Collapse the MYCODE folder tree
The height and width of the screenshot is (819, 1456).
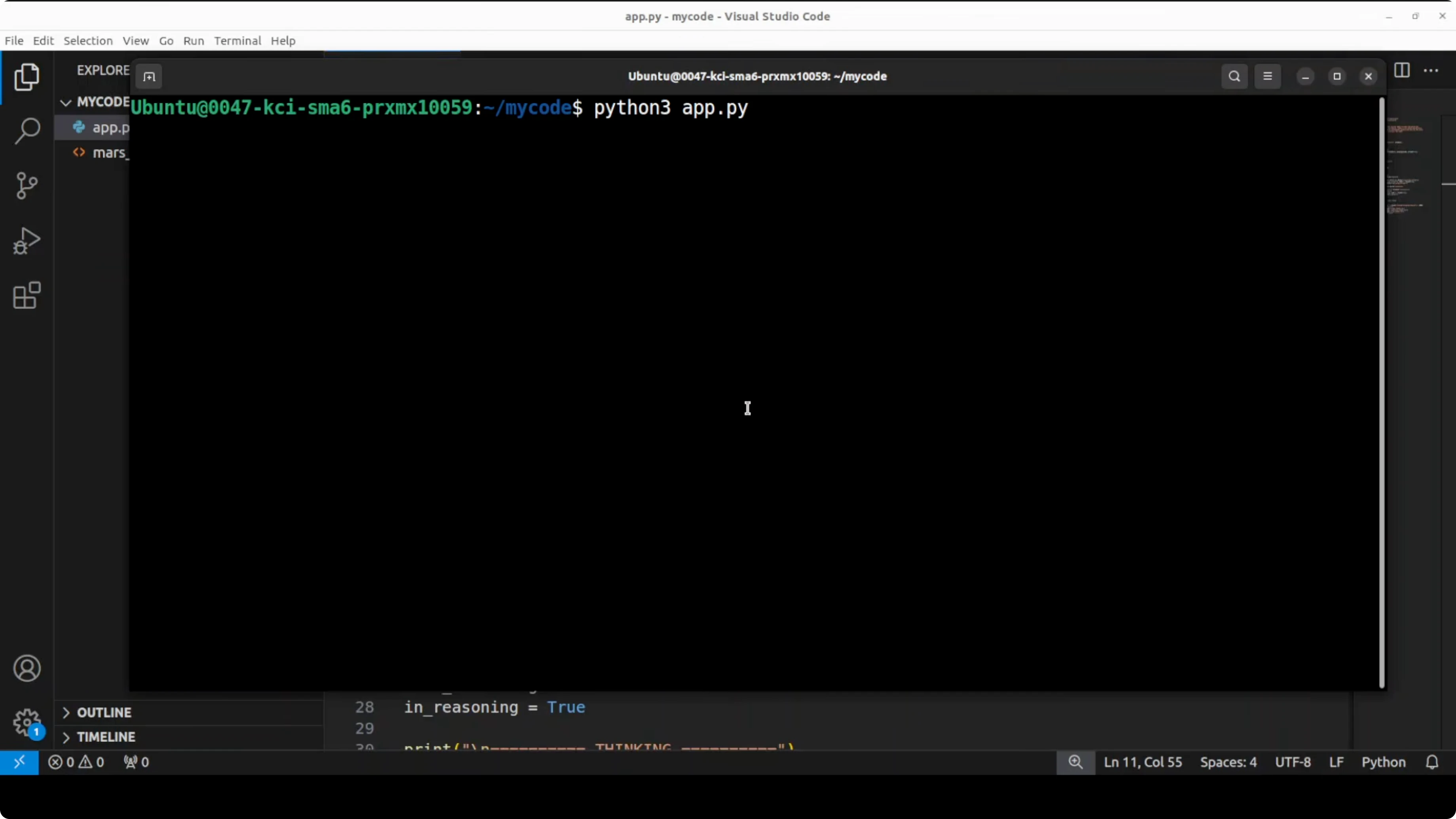click(x=66, y=102)
